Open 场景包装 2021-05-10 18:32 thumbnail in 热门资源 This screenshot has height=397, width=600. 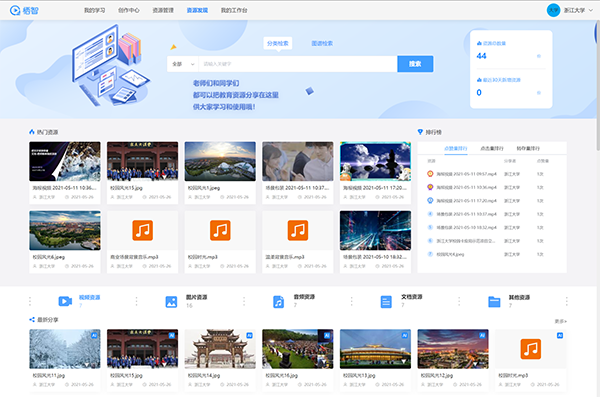pos(375,230)
